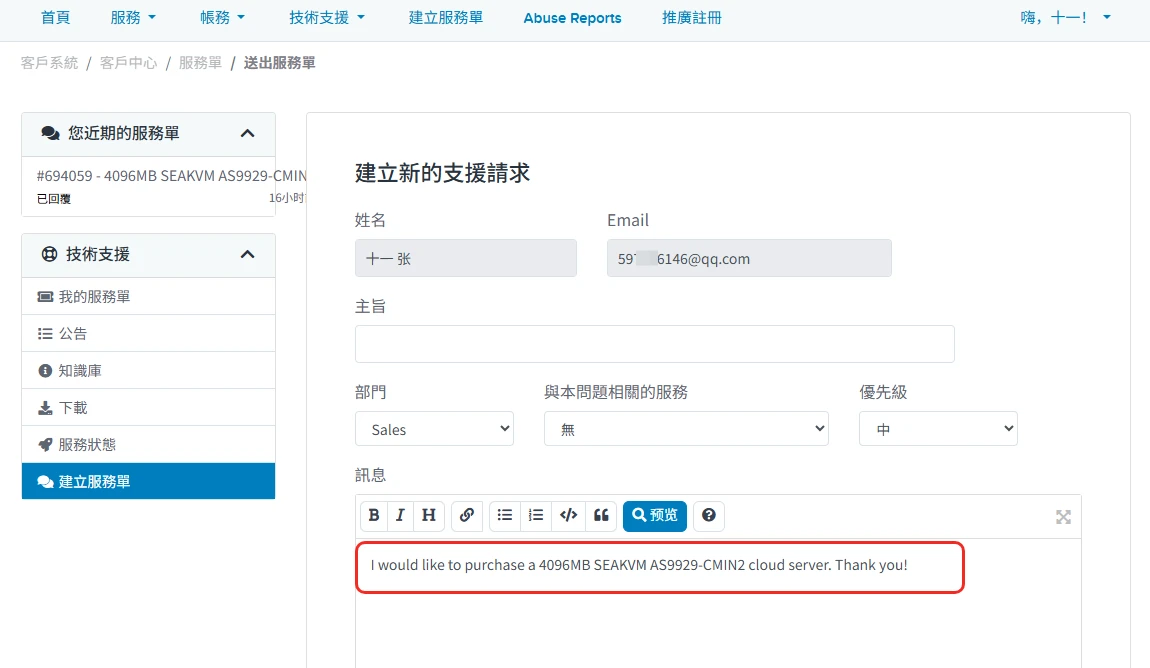Open 服務狀態 in sidebar
The height and width of the screenshot is (668, 1150).
coord(148,444)
